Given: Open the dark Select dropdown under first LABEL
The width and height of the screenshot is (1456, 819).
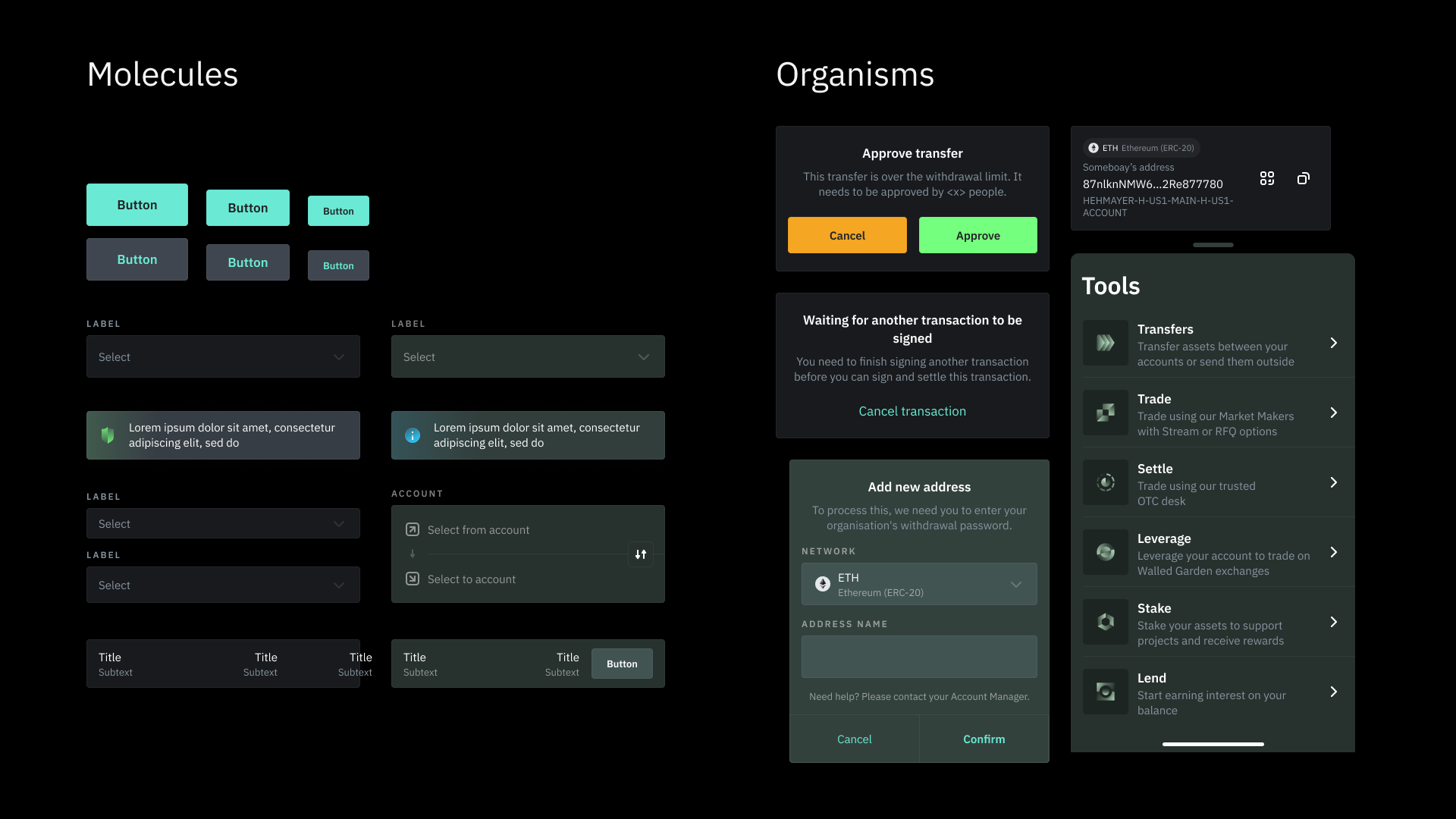Looking at the screenshot, I should pos(223,356).
